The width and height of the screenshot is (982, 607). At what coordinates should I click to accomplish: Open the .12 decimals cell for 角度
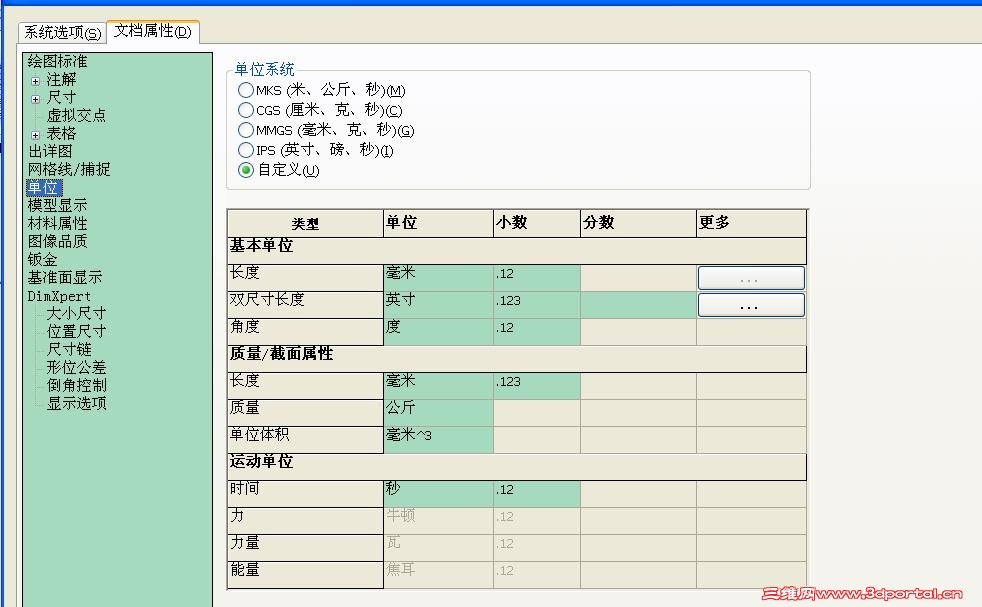[x=537, y=331]
